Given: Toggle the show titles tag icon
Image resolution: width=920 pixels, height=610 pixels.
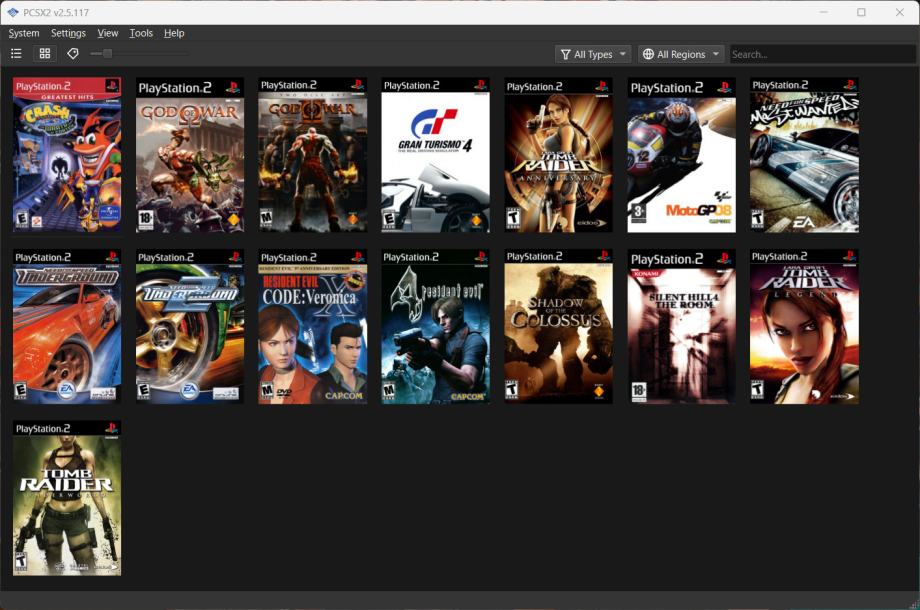Looking at the screenshot, I should click(73, 54).
